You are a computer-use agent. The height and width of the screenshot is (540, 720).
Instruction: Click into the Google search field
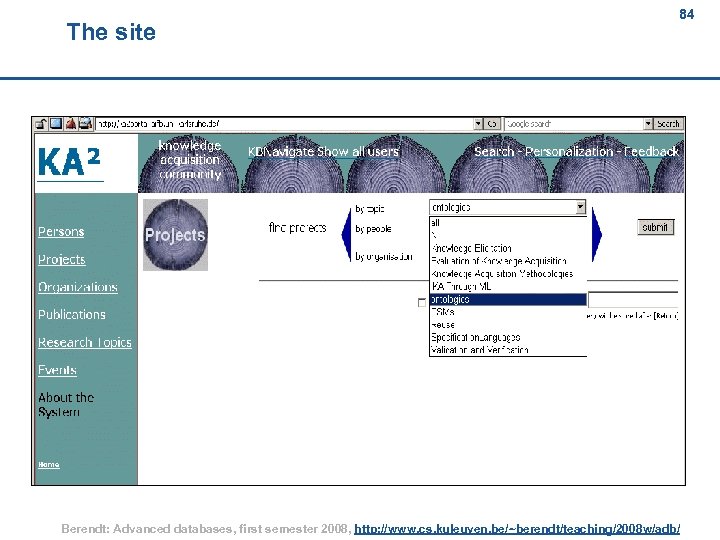[x=574, y=124]
